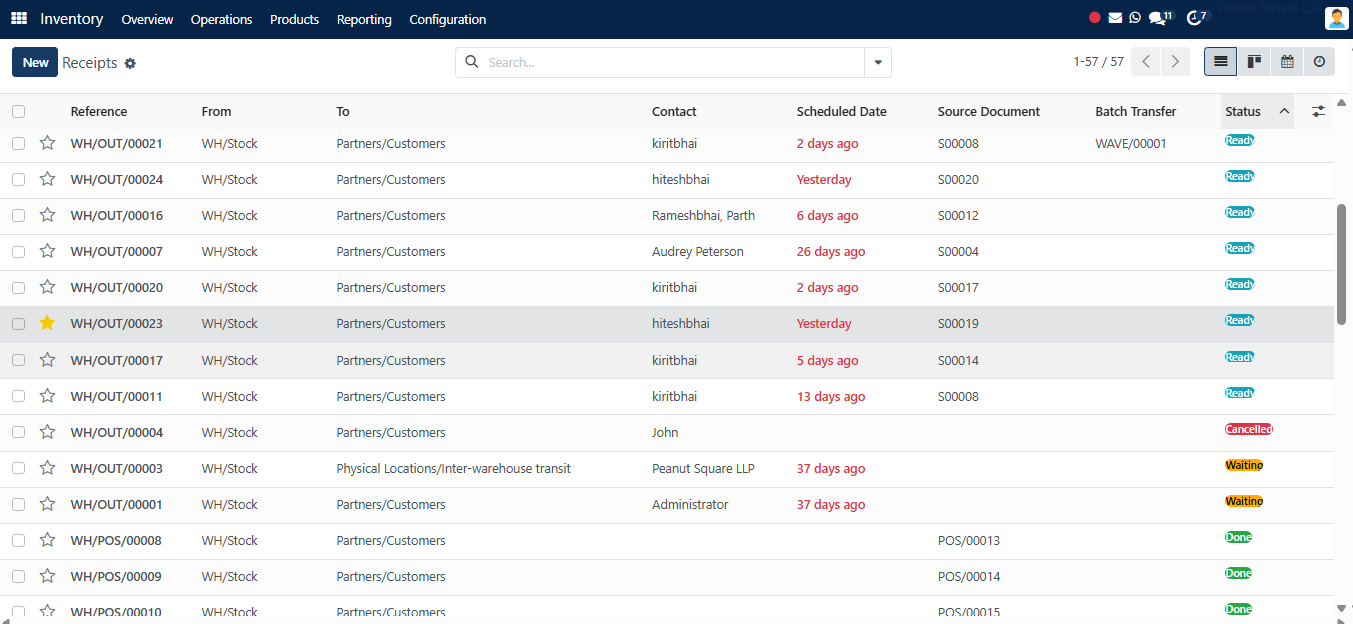Select checkbox for WH/OUT/00016
The height and width of the screenshot is (624, 1353).
point(18,216)
